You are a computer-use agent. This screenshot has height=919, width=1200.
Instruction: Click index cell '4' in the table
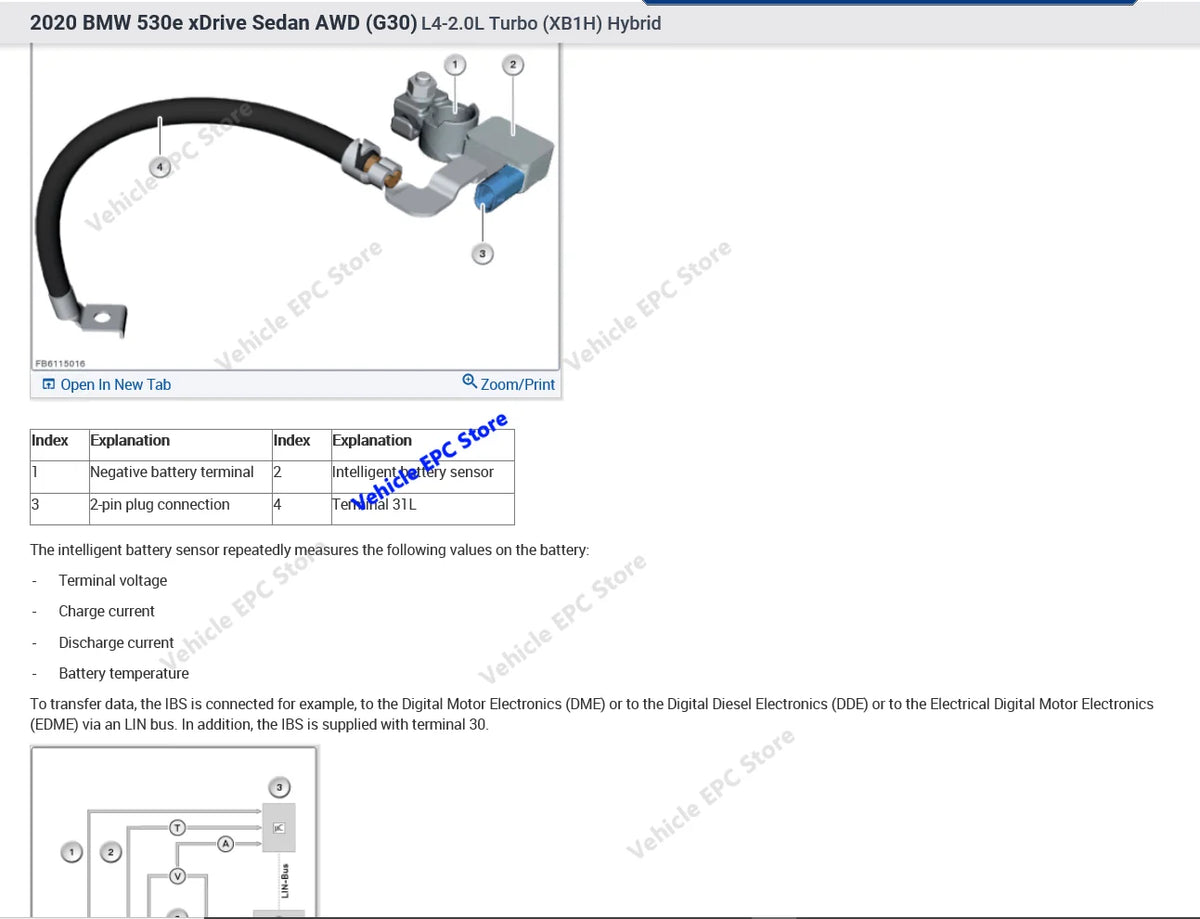301,509
